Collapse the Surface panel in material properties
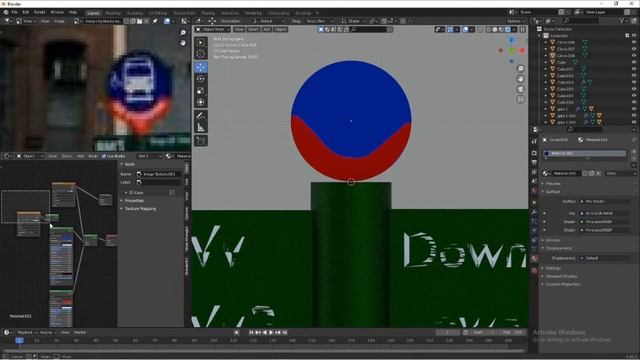This screenshot has width=640, height=360. coord(553,191)
